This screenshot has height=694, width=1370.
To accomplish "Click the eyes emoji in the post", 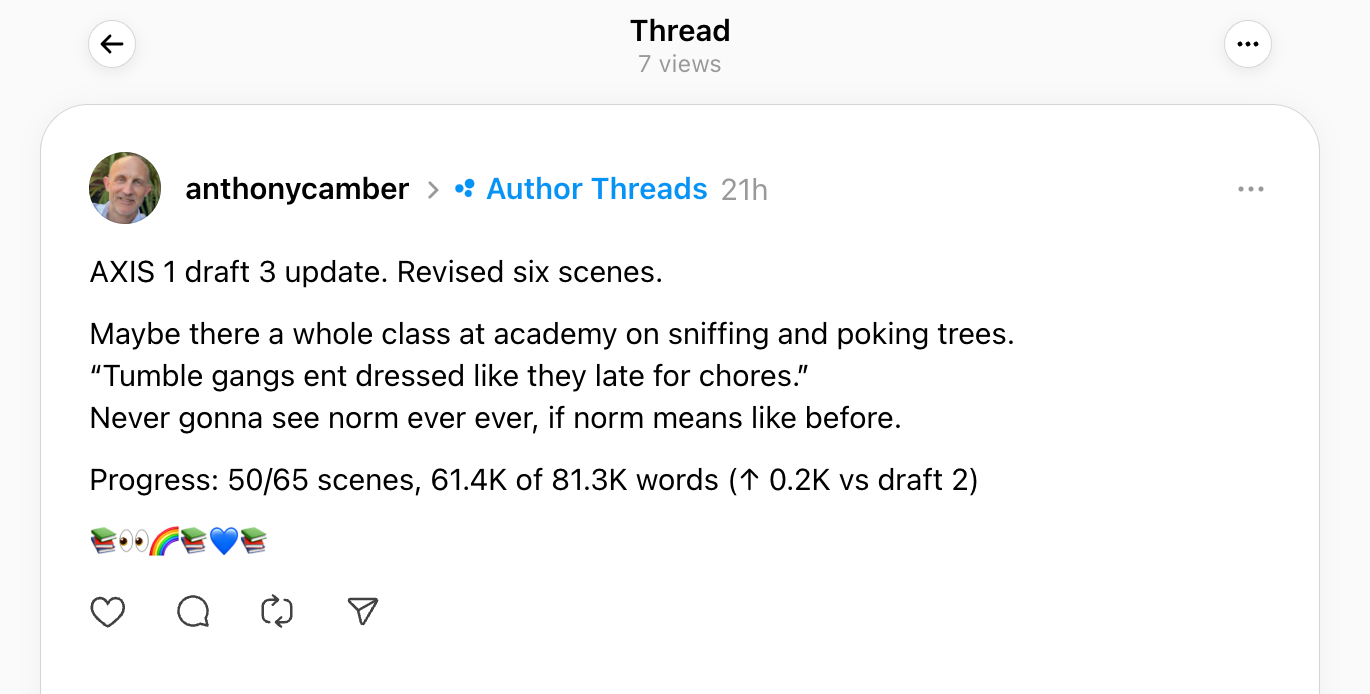I will (133, 542).
